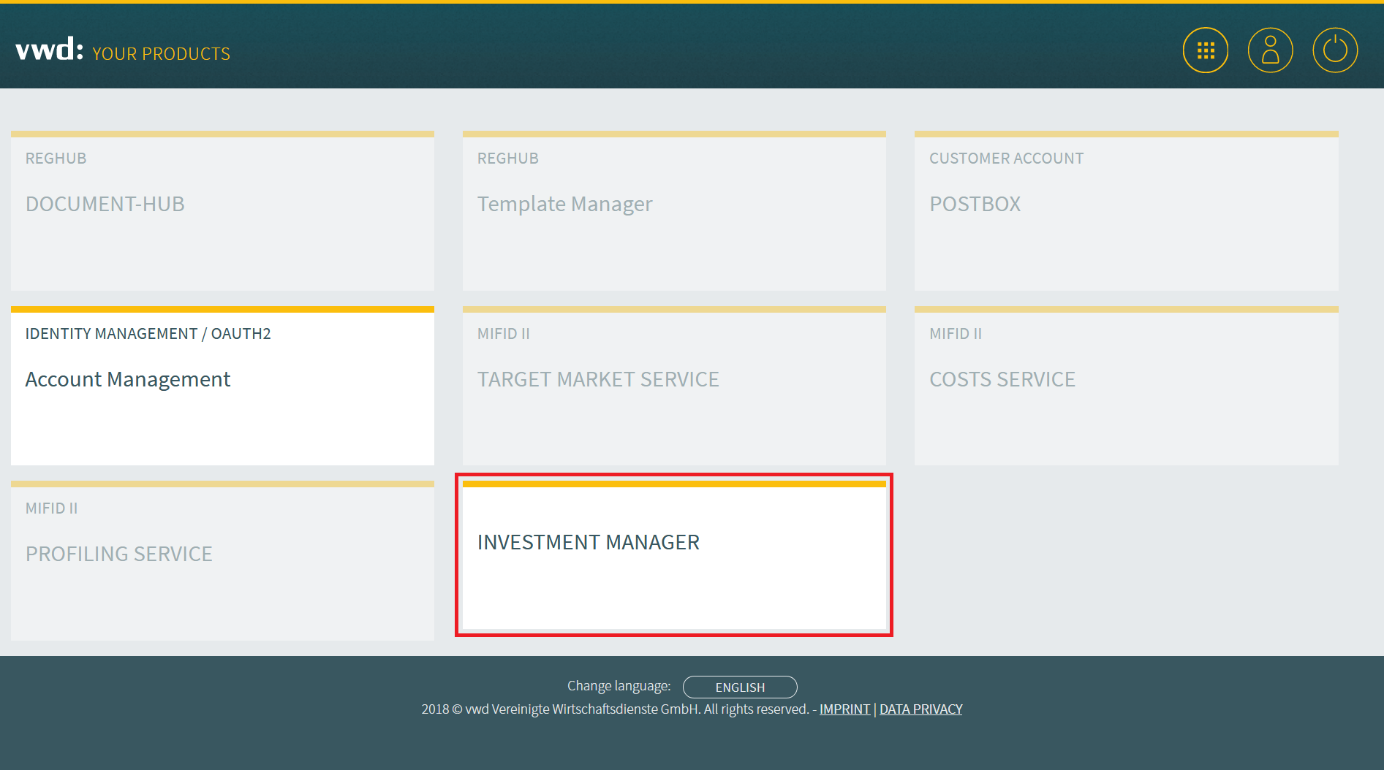This screenshot has height=770, width=1384.
Task: Click the CUSTOMER ACCOUNT heading
Action: click(x=1006, y=158)
